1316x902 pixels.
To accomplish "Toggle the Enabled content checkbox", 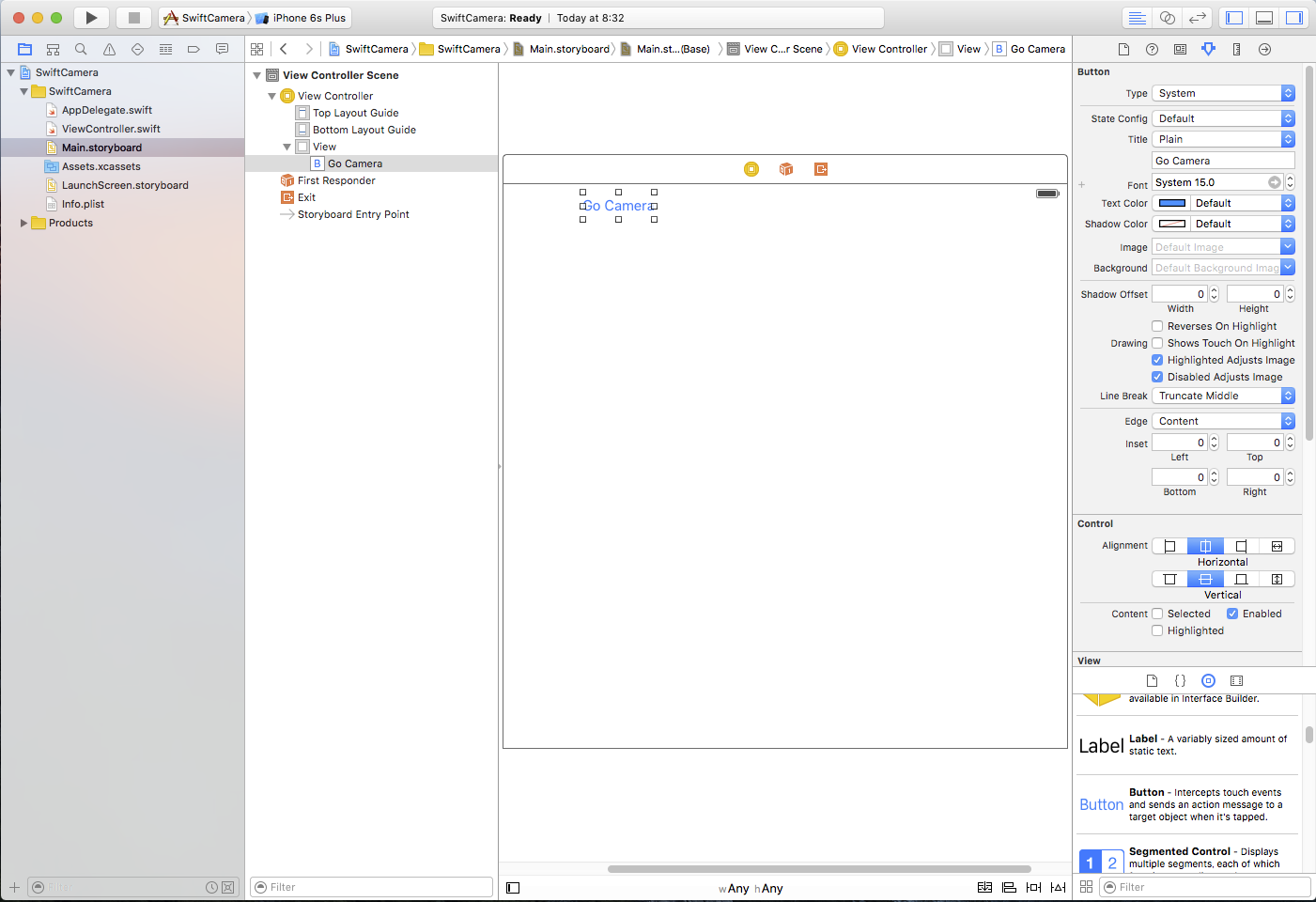I will (1232, 614).
